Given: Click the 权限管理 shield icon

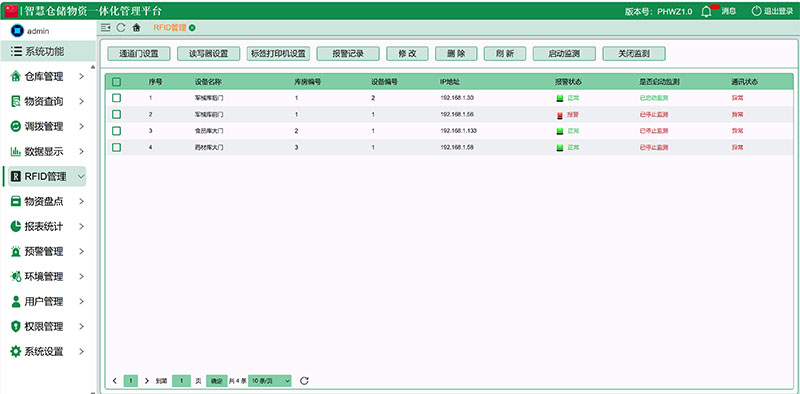Looking at the screenshot, I should click(x=16, y=326).
